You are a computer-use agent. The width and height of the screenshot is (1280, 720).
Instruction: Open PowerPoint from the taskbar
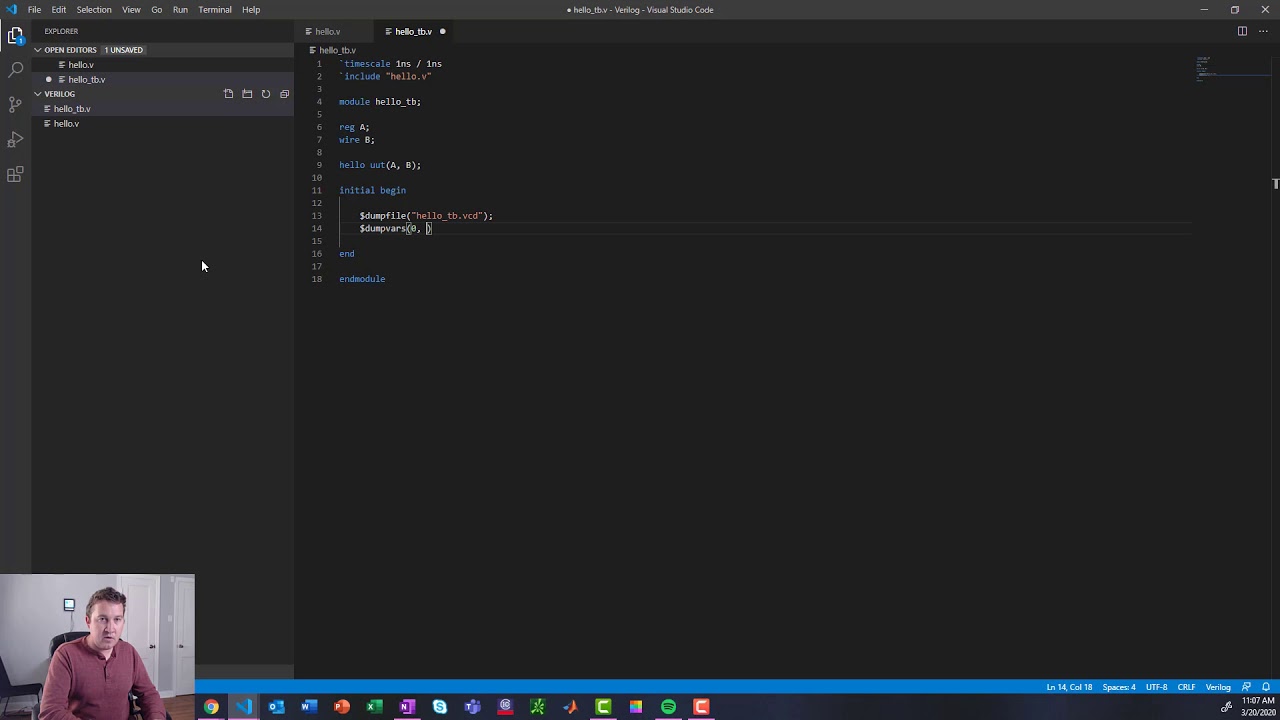pyautogui.click(x=342, y=707)
